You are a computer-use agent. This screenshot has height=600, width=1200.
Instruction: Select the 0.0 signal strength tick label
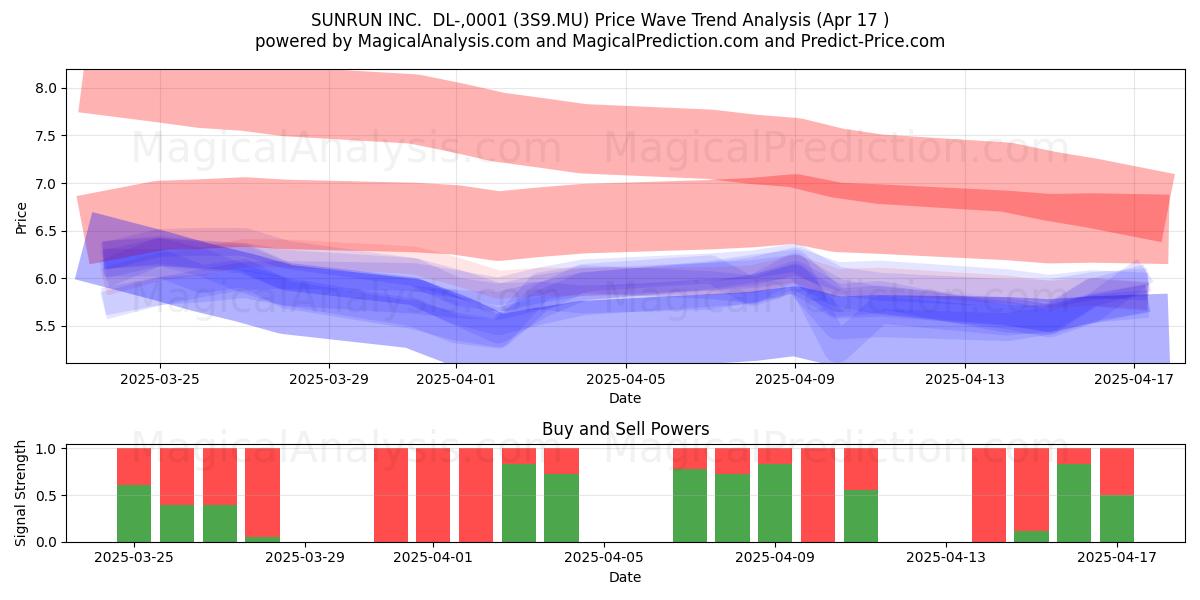pos(46,542)
